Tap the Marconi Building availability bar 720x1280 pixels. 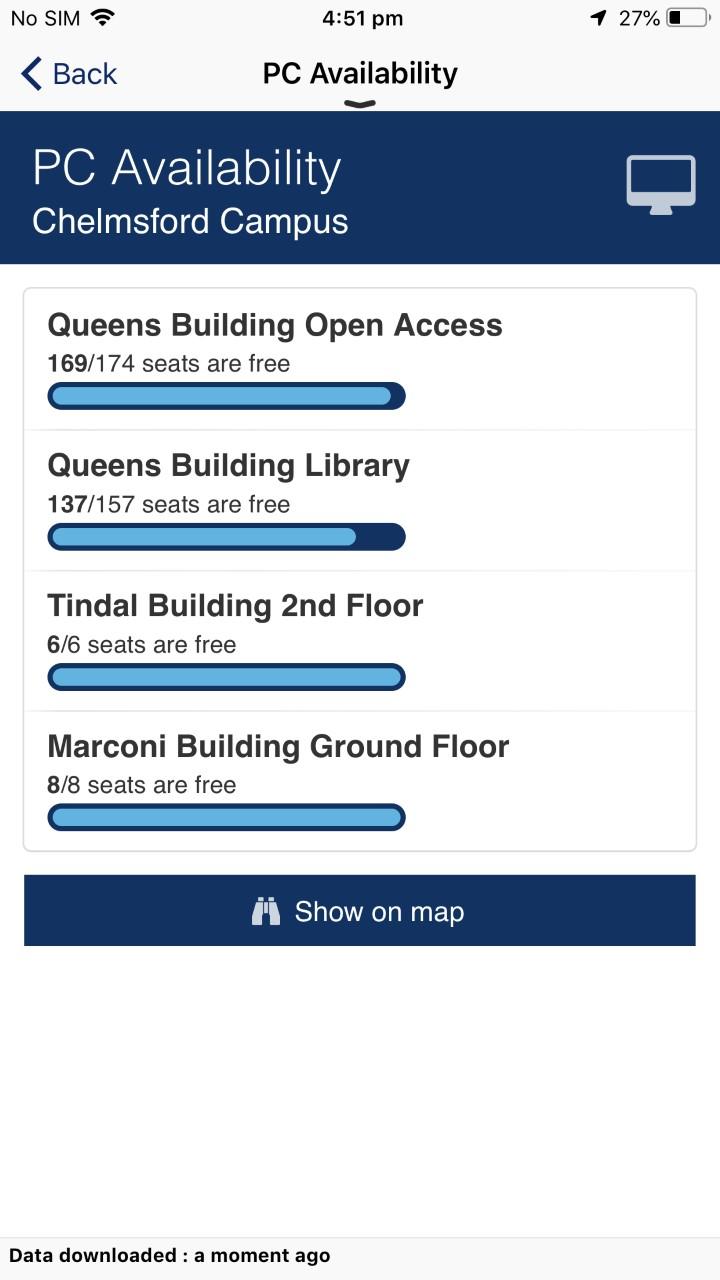226,818
